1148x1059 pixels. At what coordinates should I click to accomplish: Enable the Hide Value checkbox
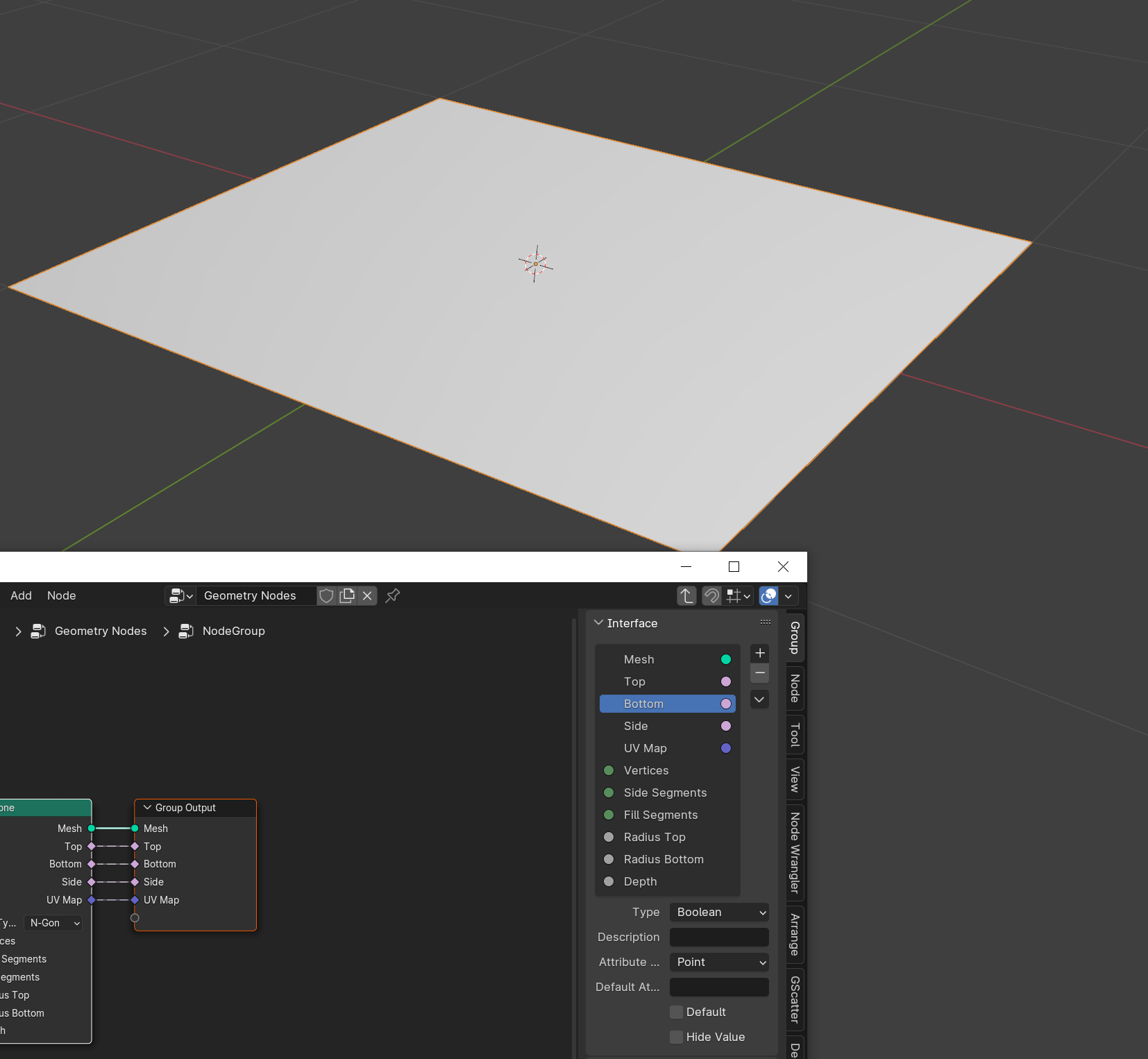677,1037
